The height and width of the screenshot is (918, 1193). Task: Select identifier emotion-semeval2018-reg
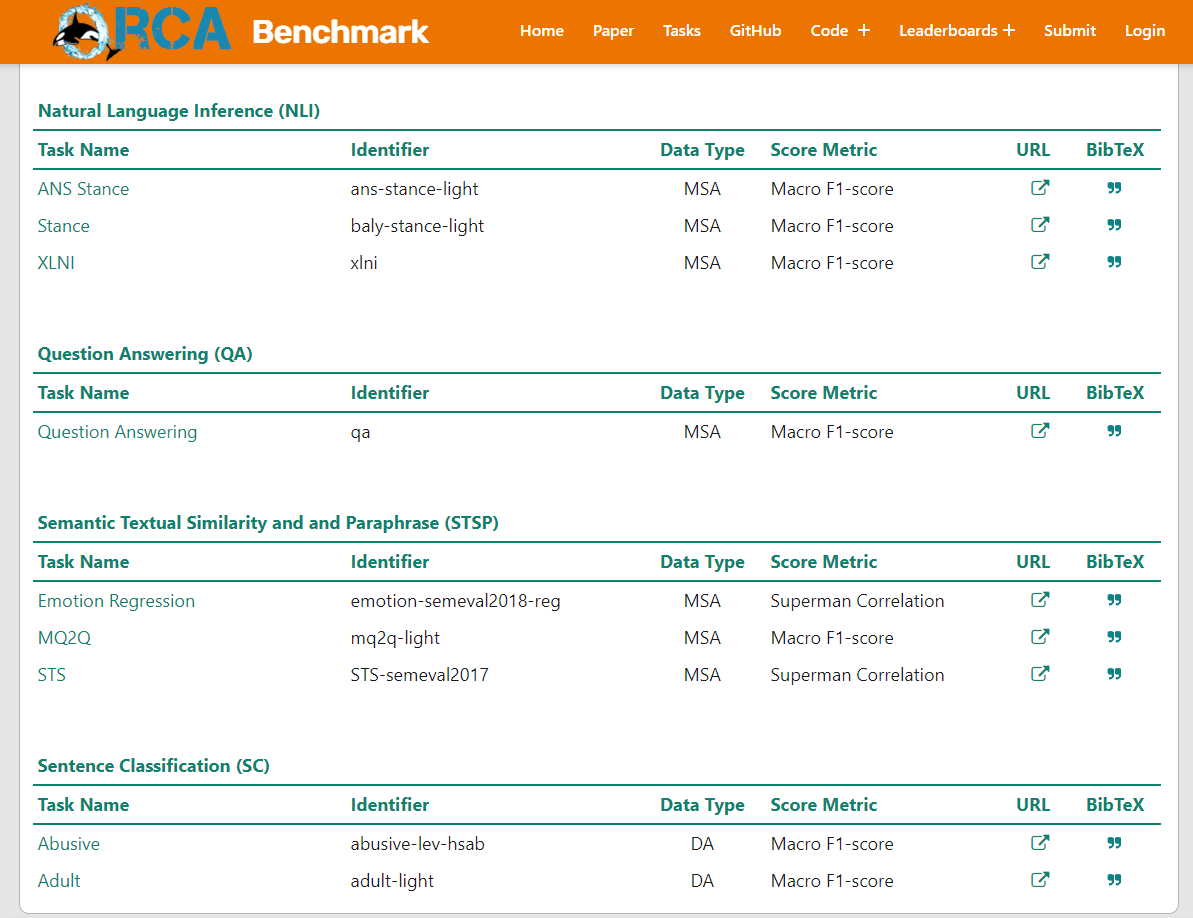(x=455, y=601)
